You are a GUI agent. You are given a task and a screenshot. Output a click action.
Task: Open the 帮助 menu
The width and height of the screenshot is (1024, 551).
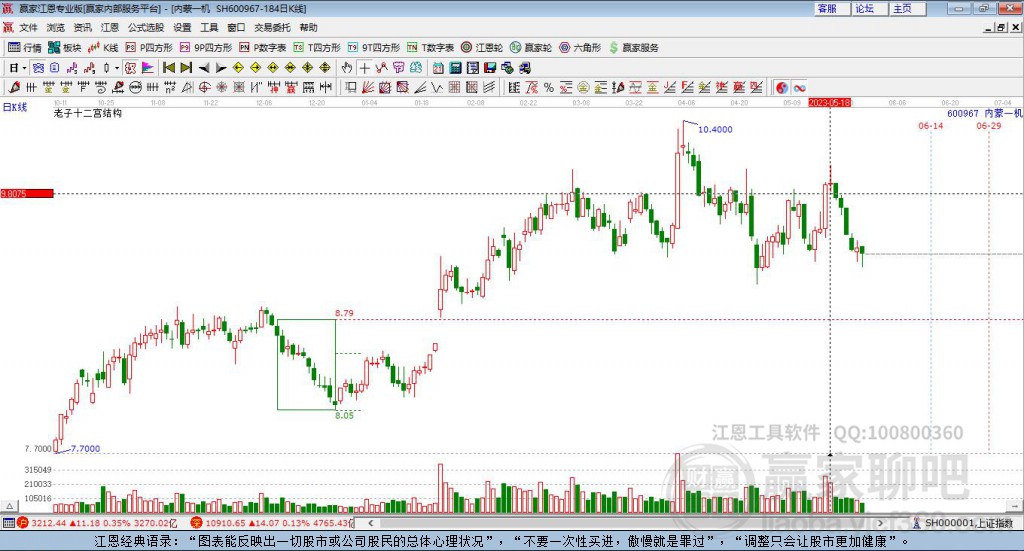(308, 27)
